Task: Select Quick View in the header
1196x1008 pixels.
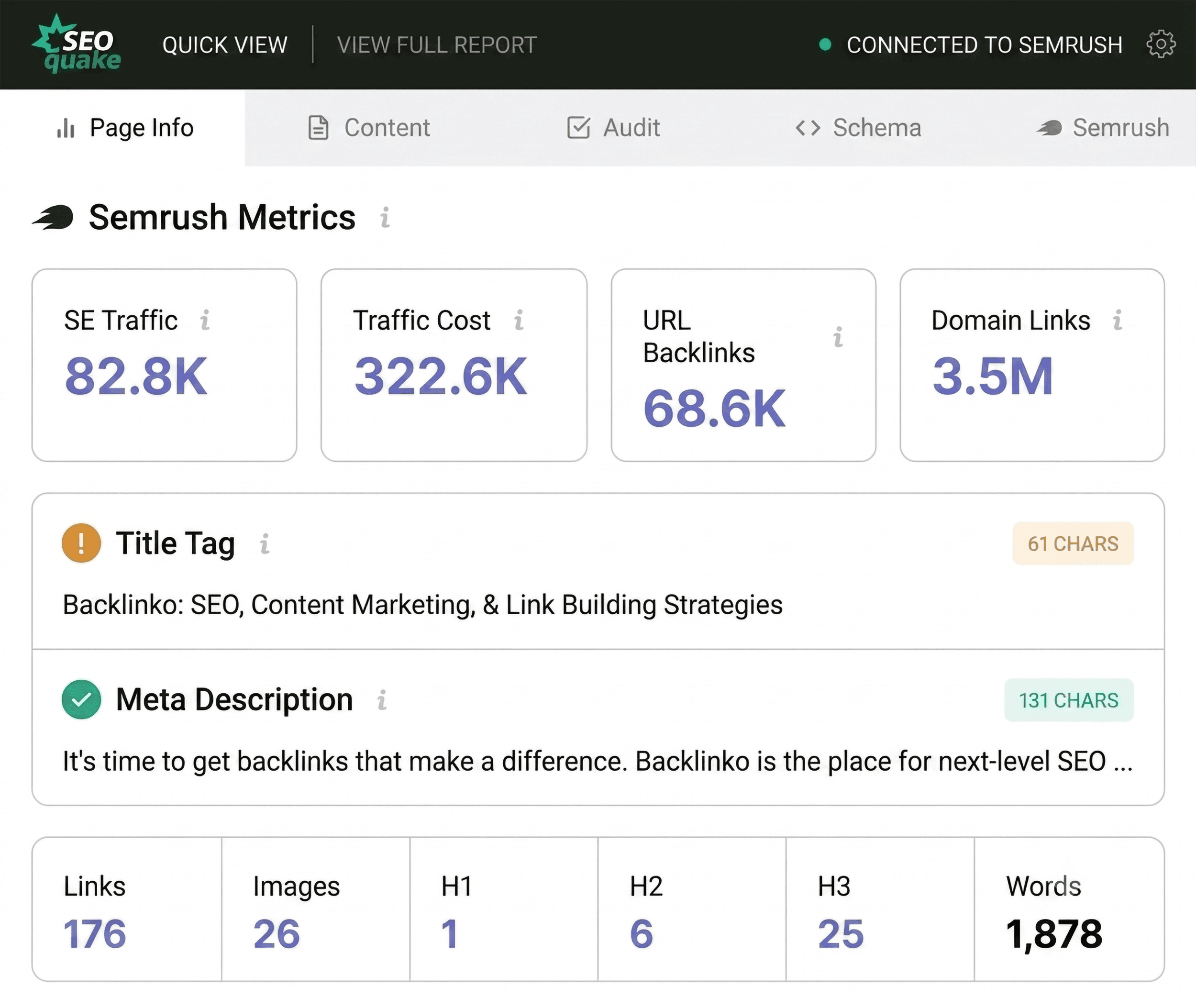Action: click(225, 44)
